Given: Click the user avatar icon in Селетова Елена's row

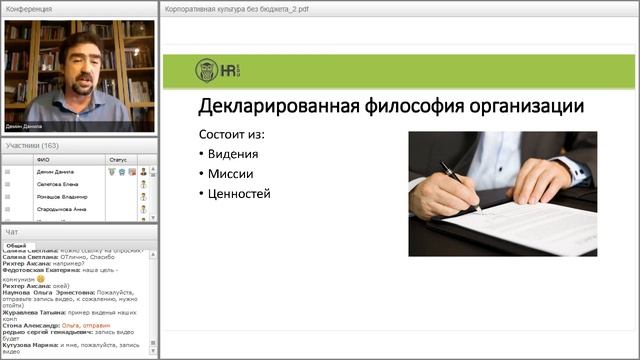Looking at the screenshot, I should coord(143,184).
